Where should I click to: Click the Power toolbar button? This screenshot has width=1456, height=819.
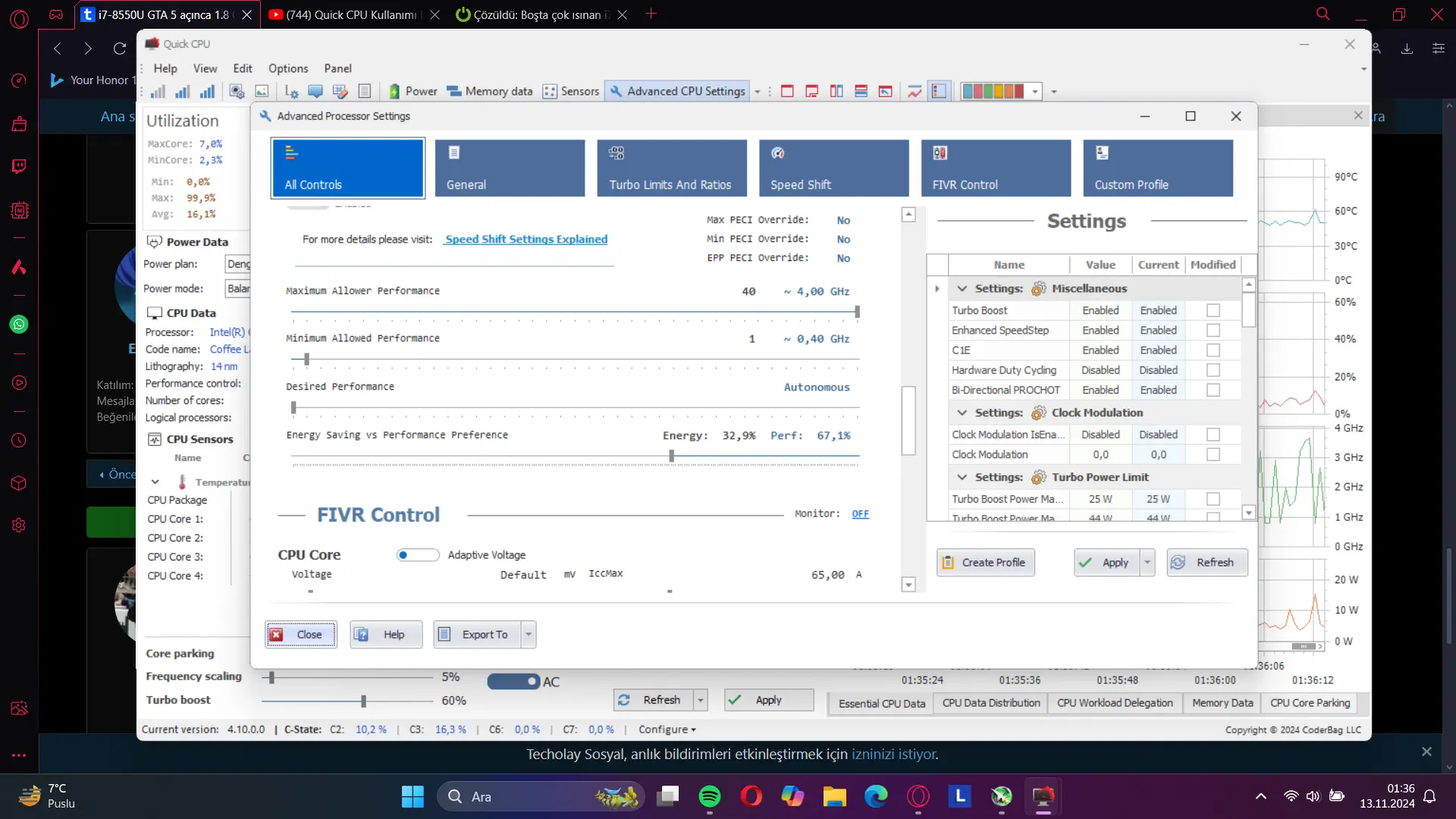coord(413,92)
